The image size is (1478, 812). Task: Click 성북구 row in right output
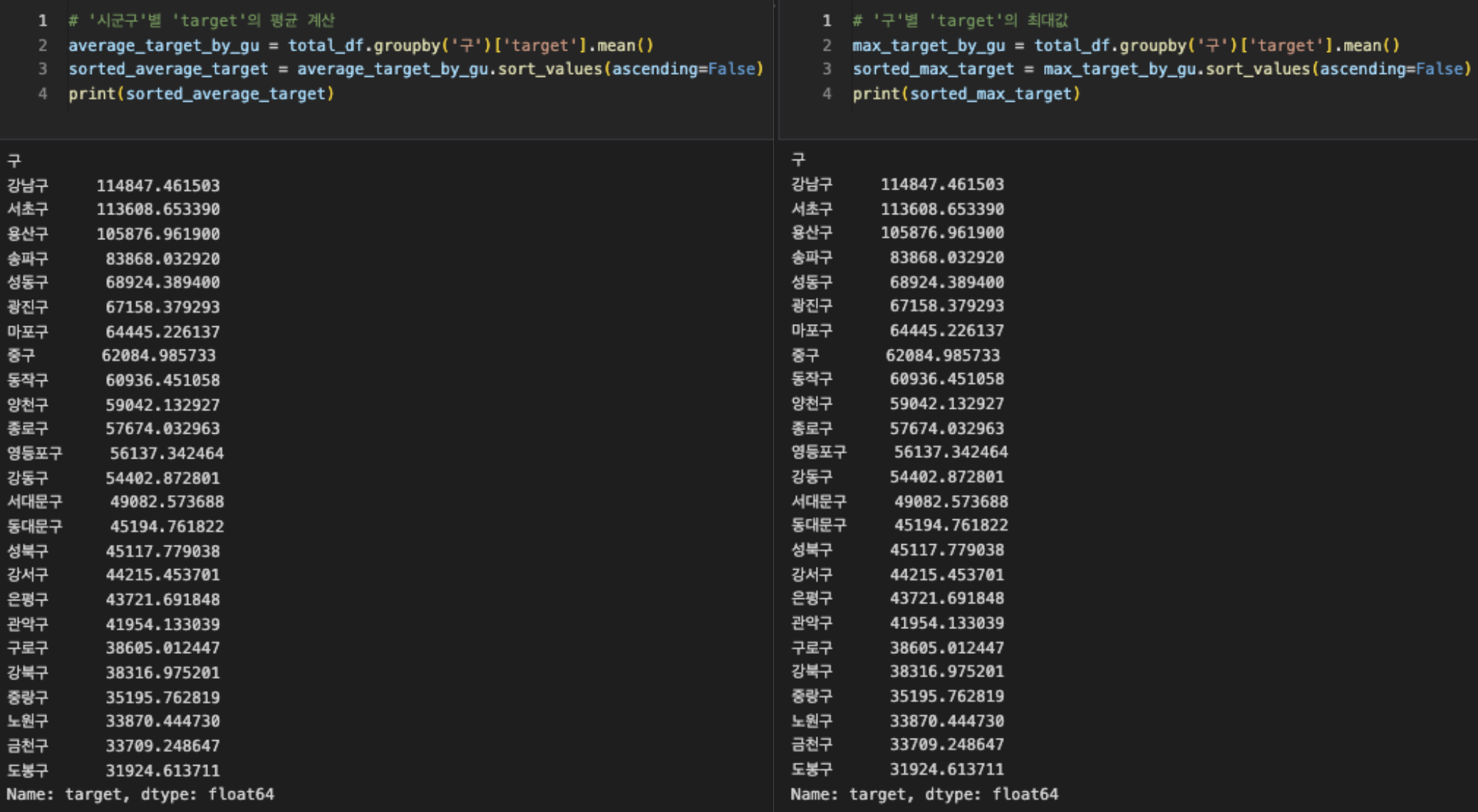[x=898, y=551]
